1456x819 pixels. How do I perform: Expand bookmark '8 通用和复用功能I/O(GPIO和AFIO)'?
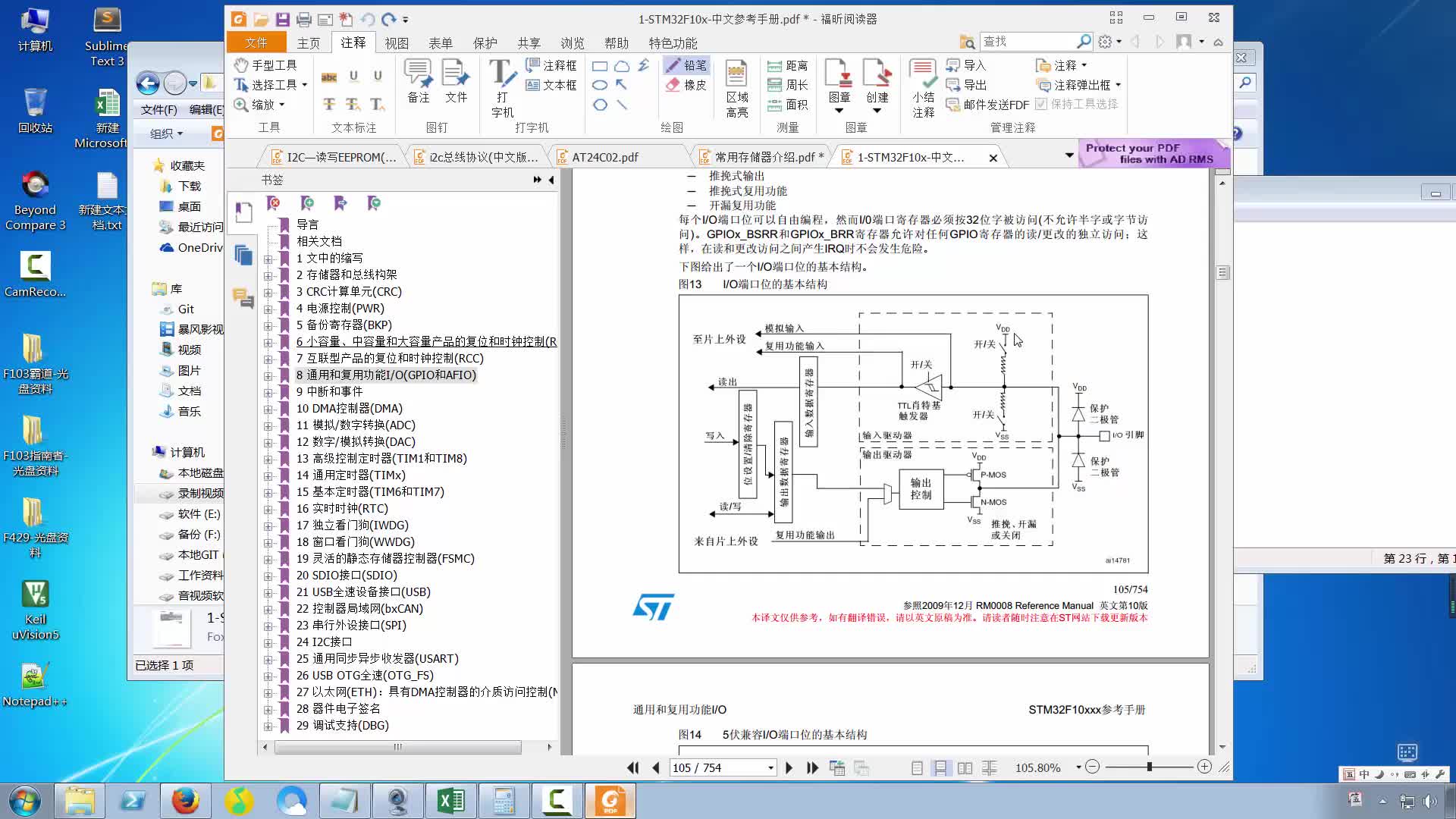point(268,375)
